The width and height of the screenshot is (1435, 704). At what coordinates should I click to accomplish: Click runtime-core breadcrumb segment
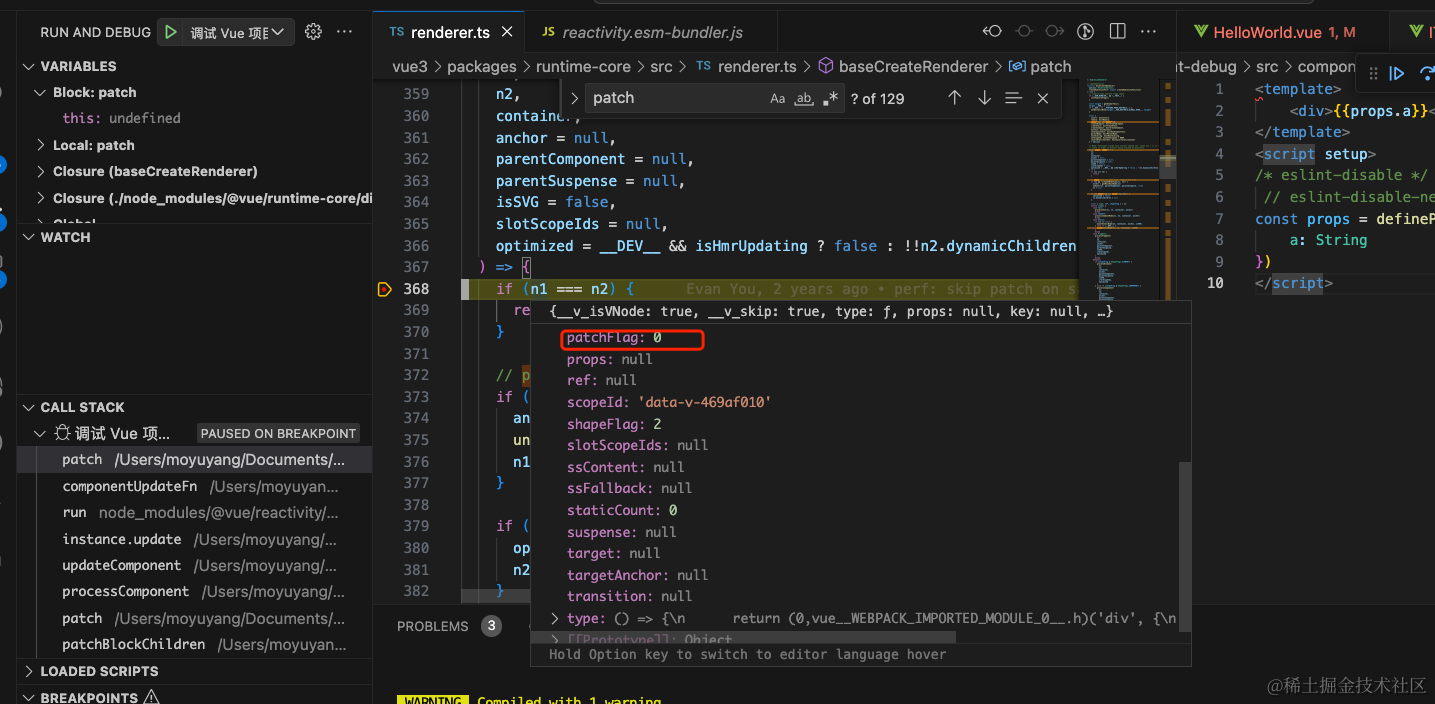coord(583,66)
